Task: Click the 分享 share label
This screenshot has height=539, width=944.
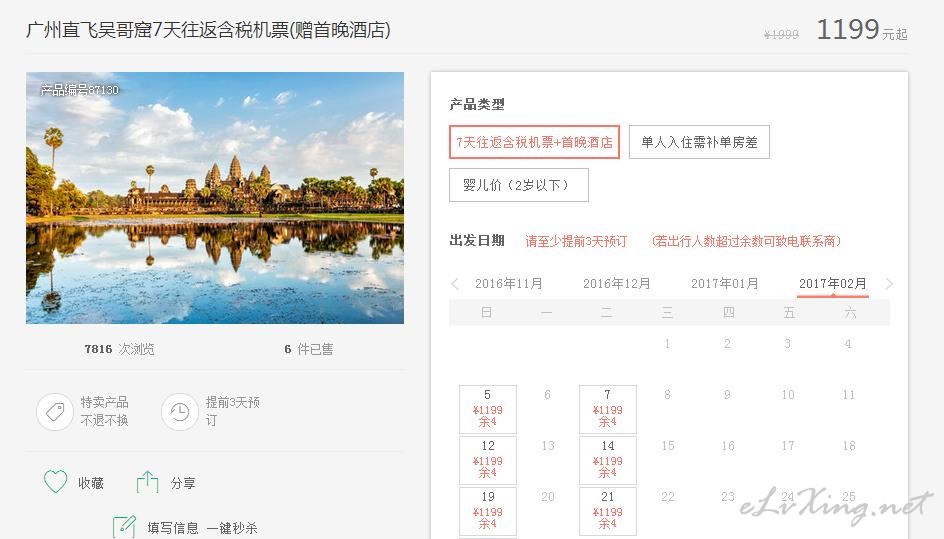Action: point(182,483)
